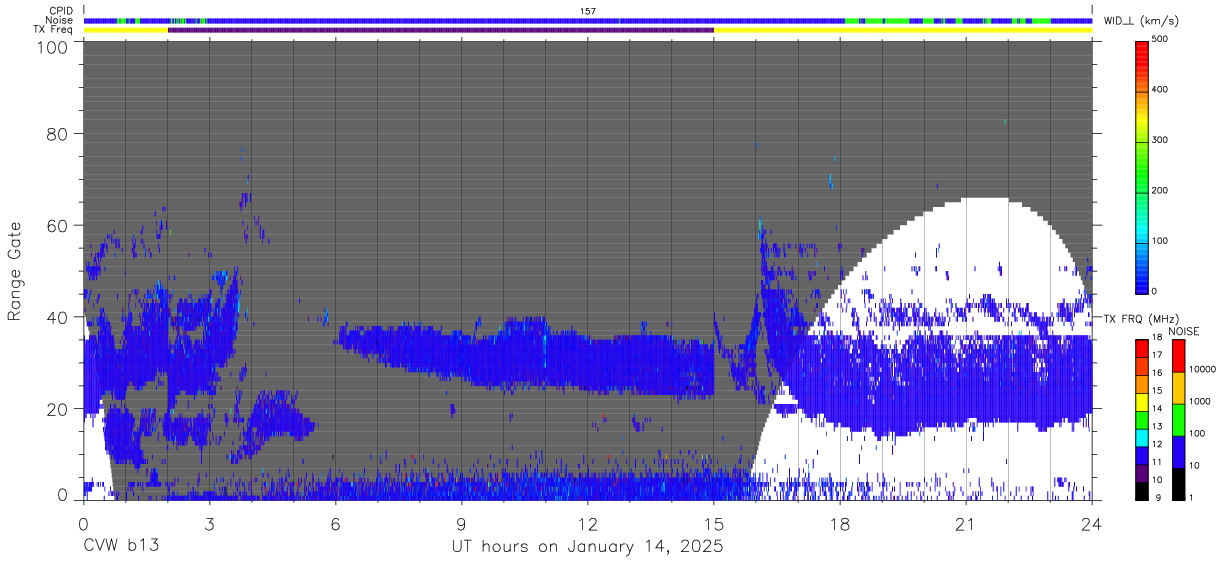Click the 9 label on TX FRQ legend
The image size is (1228, 567).
tap(1156, 498)
